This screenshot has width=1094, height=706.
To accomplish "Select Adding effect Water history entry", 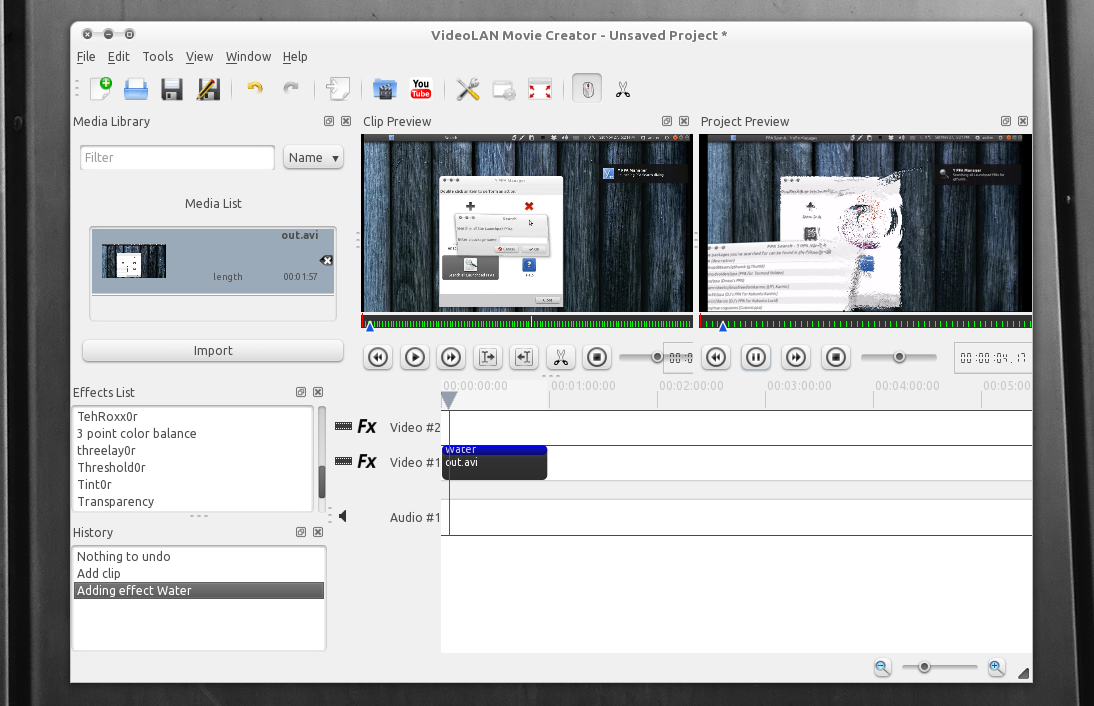I will pos(199,591).
